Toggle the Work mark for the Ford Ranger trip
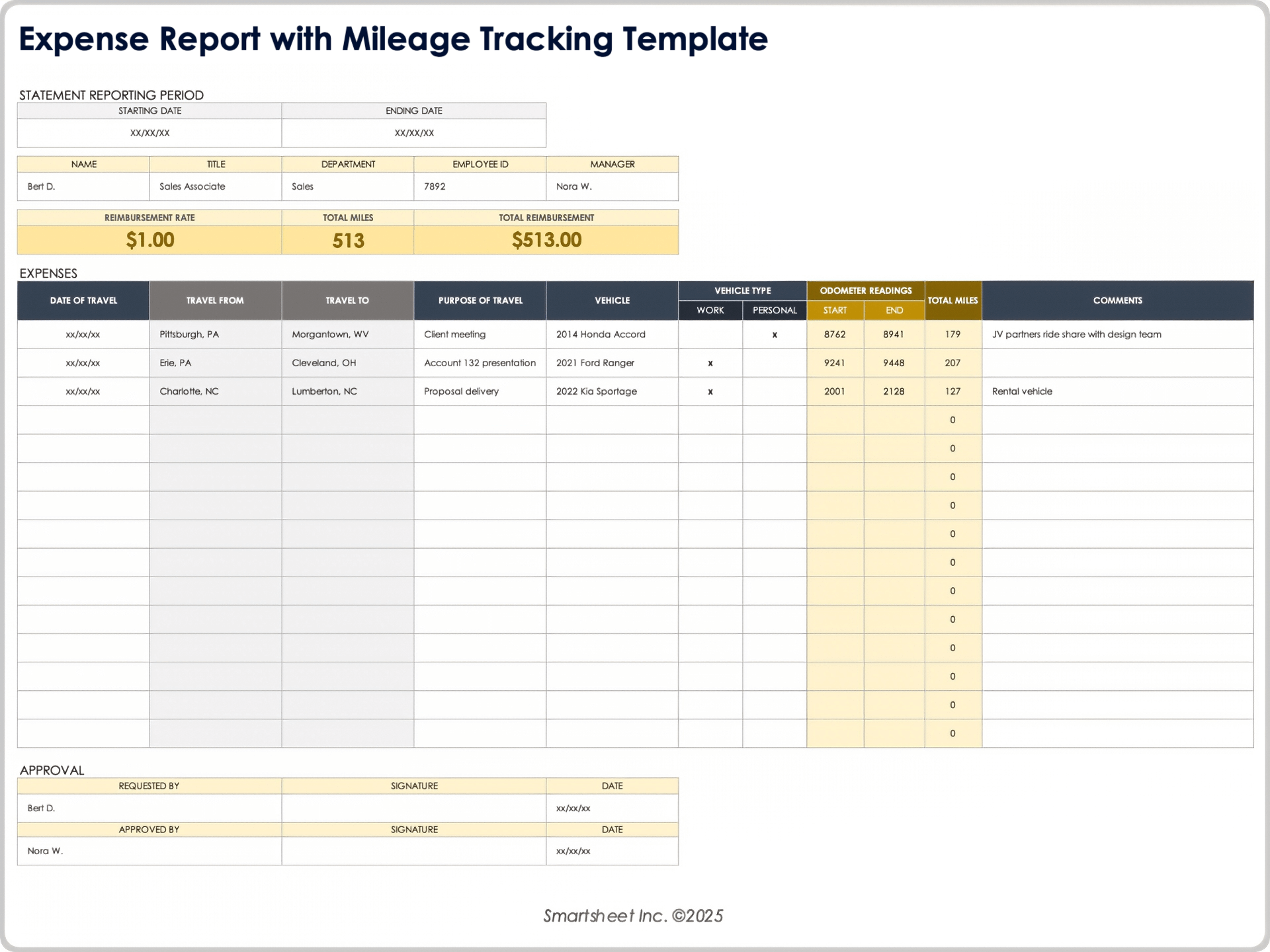 tap(710, 363)
